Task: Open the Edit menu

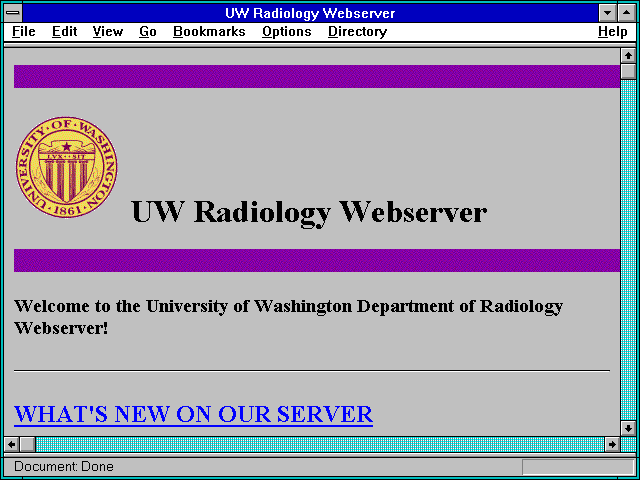Action: (64, 32)
